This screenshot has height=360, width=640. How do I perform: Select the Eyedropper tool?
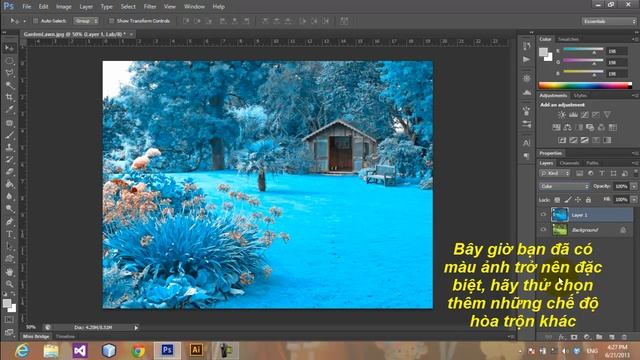(9, 110)
